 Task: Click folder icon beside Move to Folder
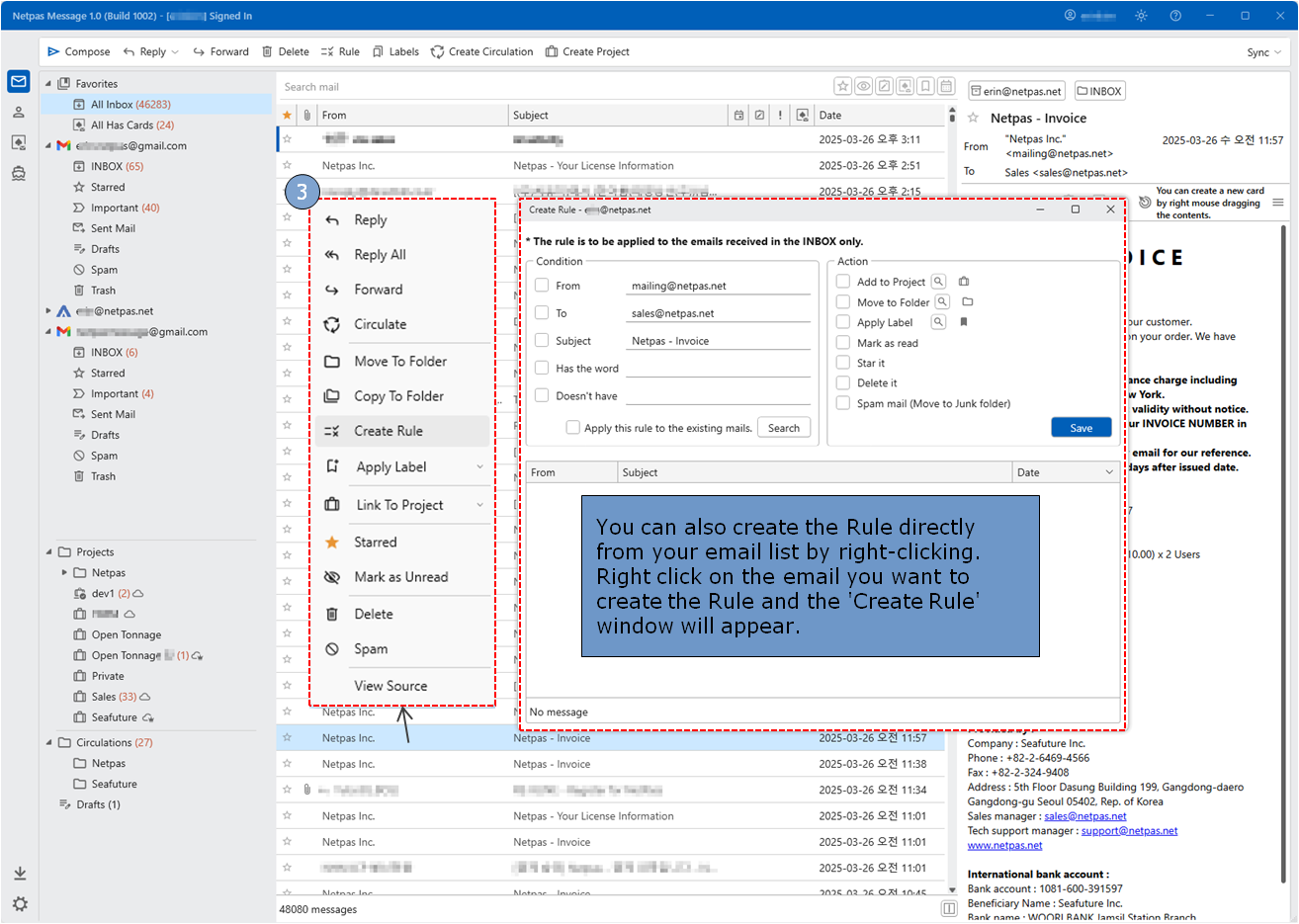968,301
